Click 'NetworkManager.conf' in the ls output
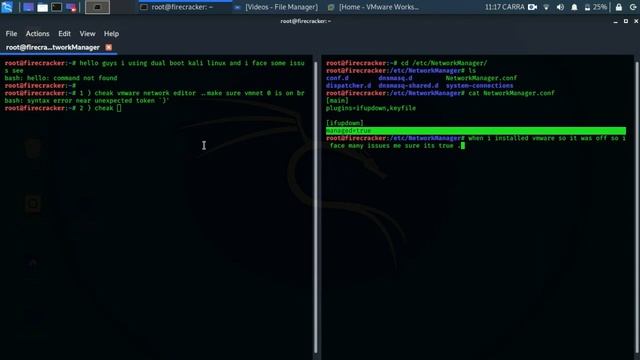Image resolution: width=640 pixels, height=360 pixels. pos(481,78)
